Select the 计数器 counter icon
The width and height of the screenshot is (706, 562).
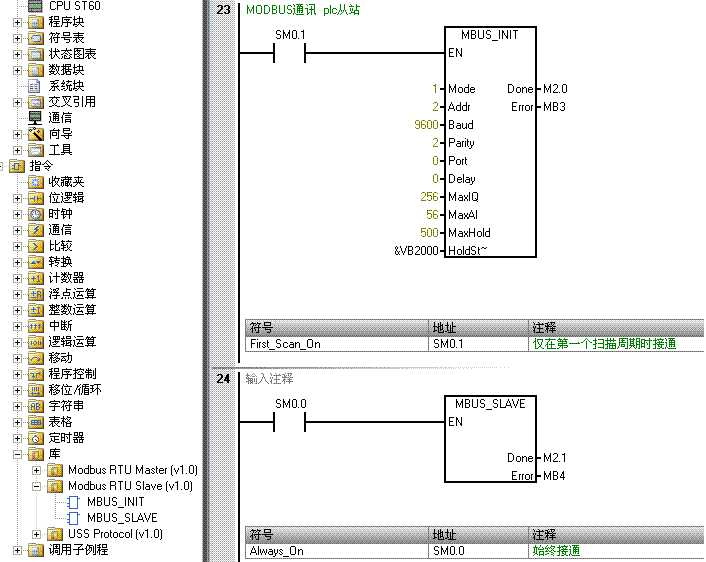[36, 278]
